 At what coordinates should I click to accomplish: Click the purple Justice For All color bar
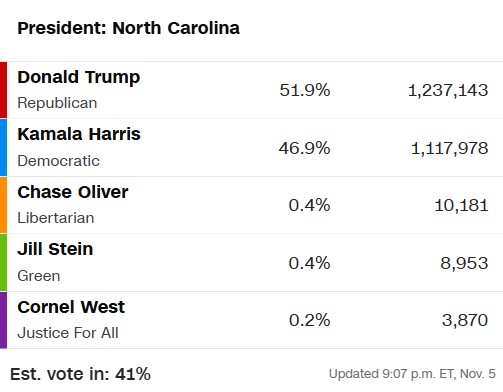pyautogui.click(x=3, y=320)
